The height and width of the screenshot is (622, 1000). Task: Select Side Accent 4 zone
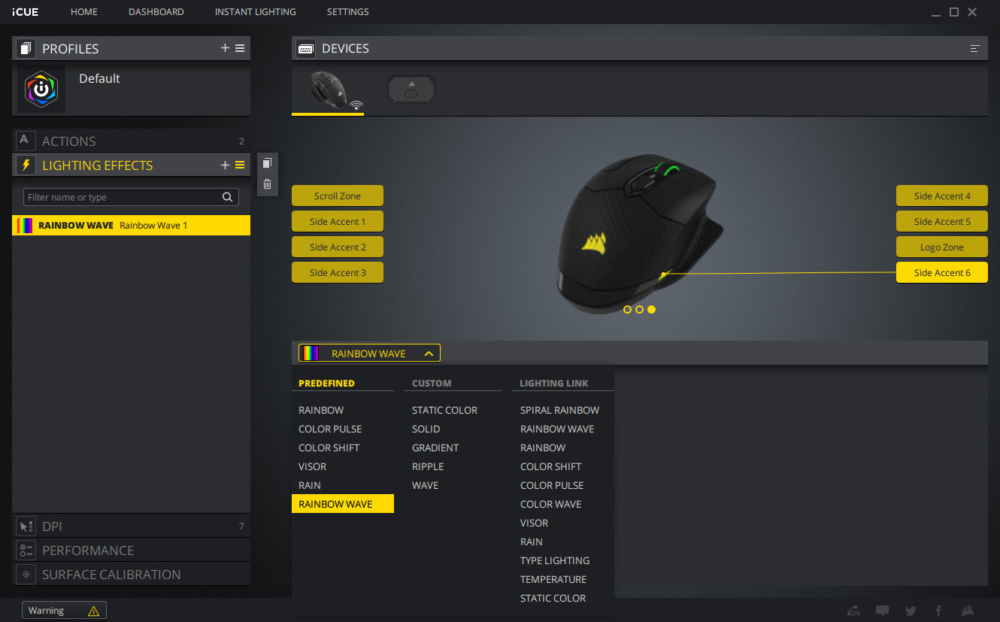click(942, 196)
